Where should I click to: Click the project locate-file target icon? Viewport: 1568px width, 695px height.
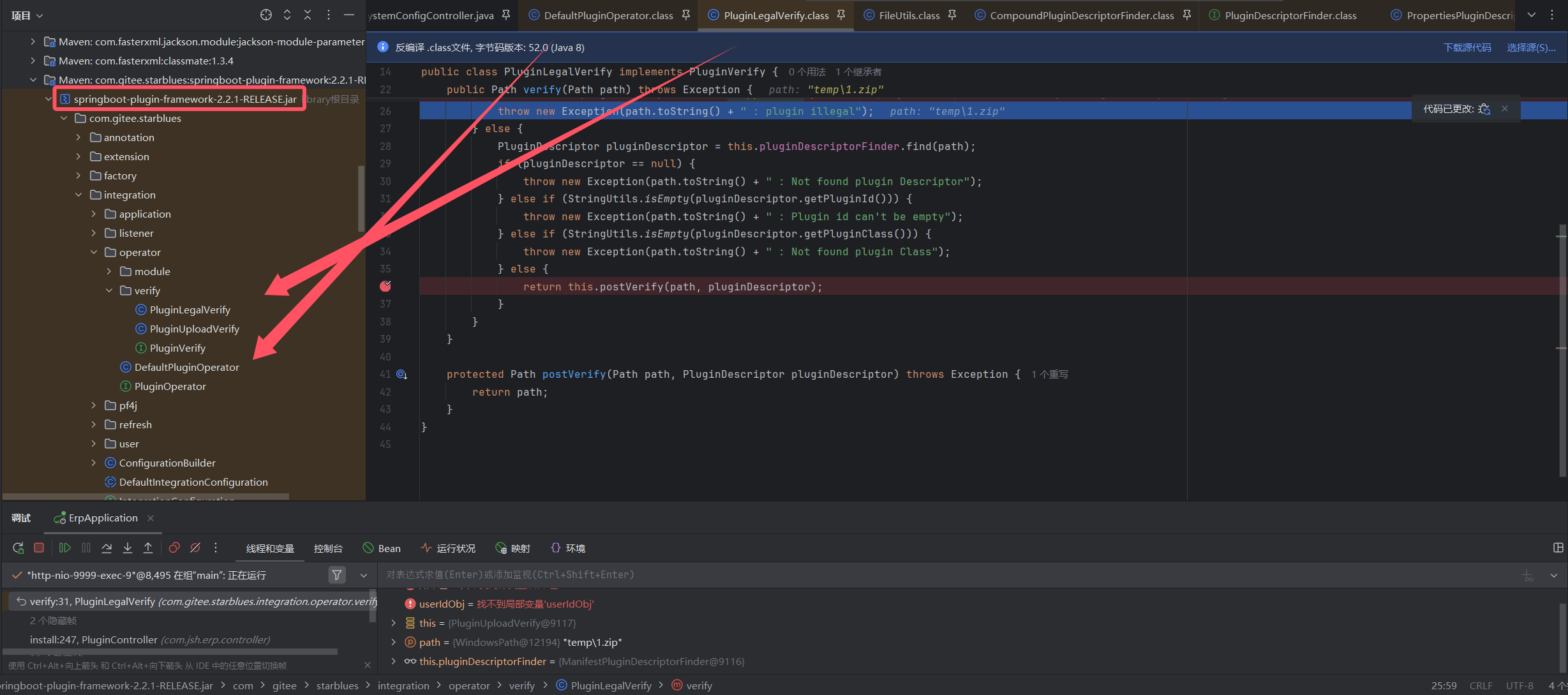pos(266,15)
